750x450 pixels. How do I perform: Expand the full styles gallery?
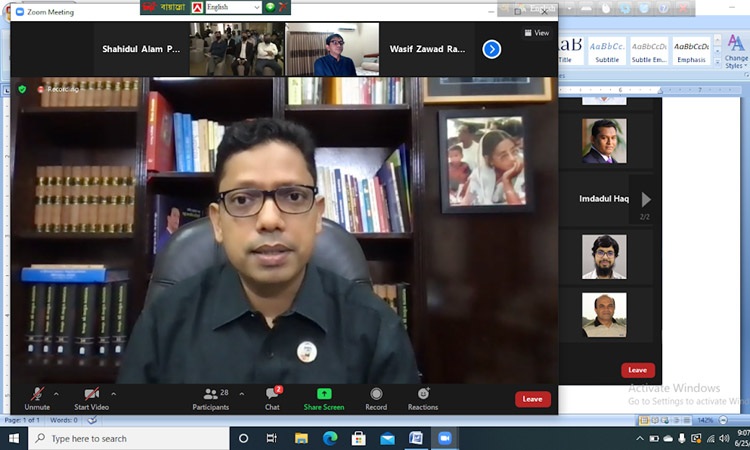(717, 62)
